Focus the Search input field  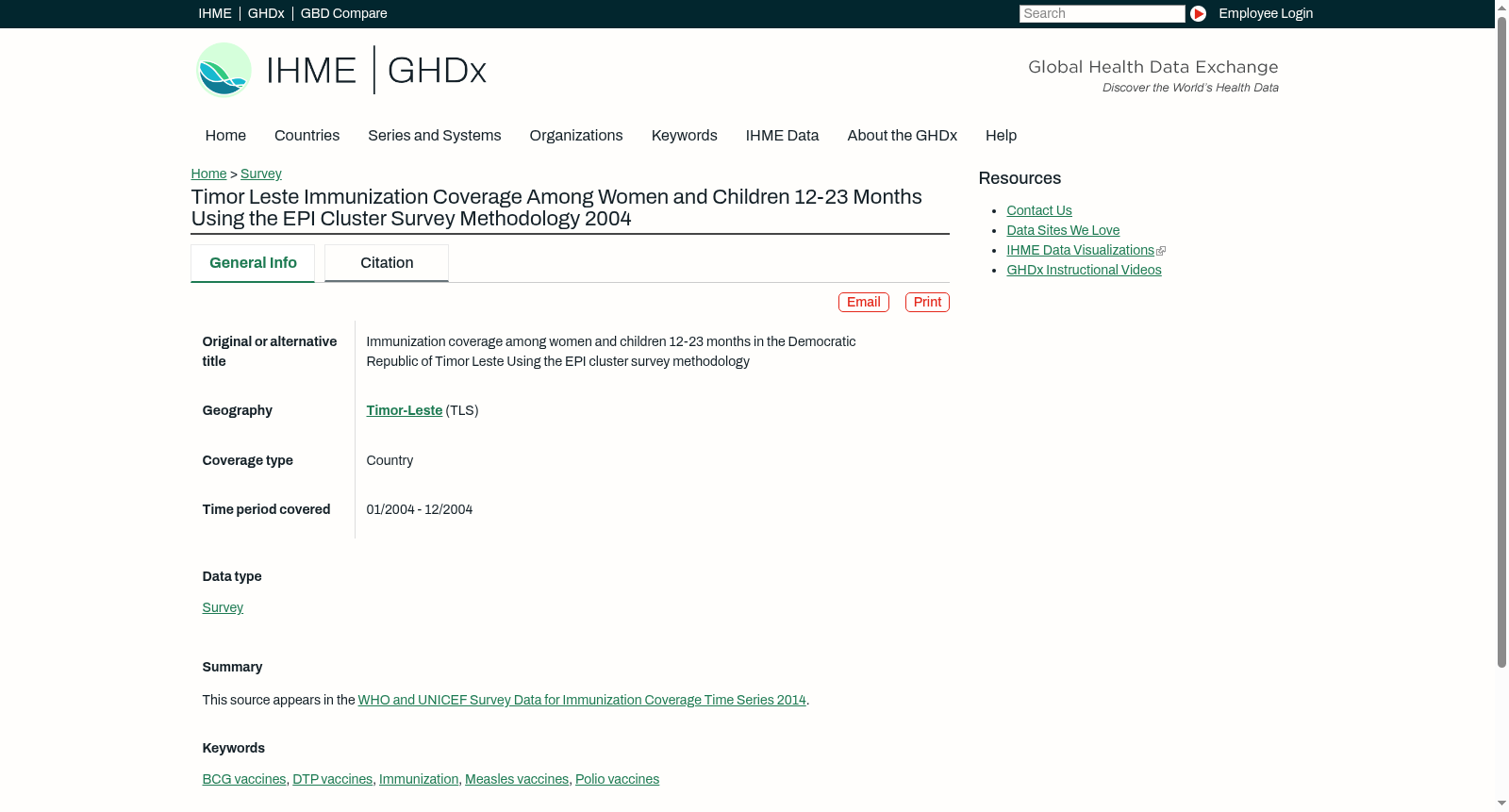point(1102,13)
